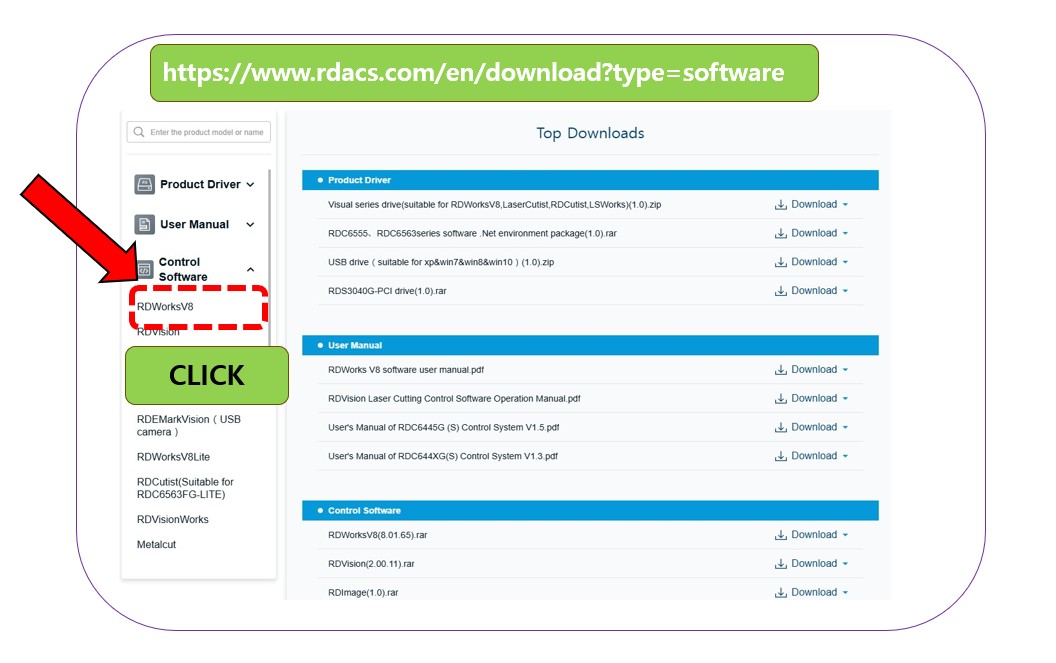Image resolution: width=1056 pixels, height=663 pixels.
Task: Select RDWorksV8Lite in the sidebar
Action: (173, 457)
